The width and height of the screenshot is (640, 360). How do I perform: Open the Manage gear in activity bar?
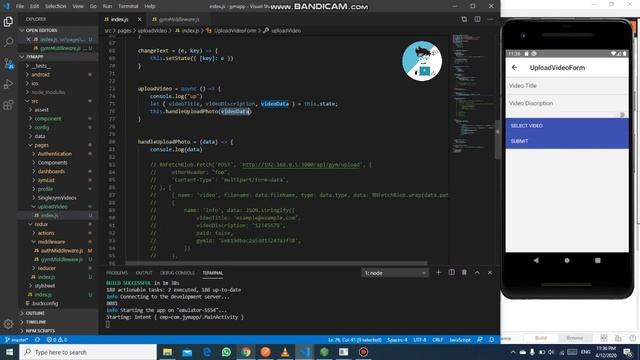pyautogui.click(x=8, y=324)
